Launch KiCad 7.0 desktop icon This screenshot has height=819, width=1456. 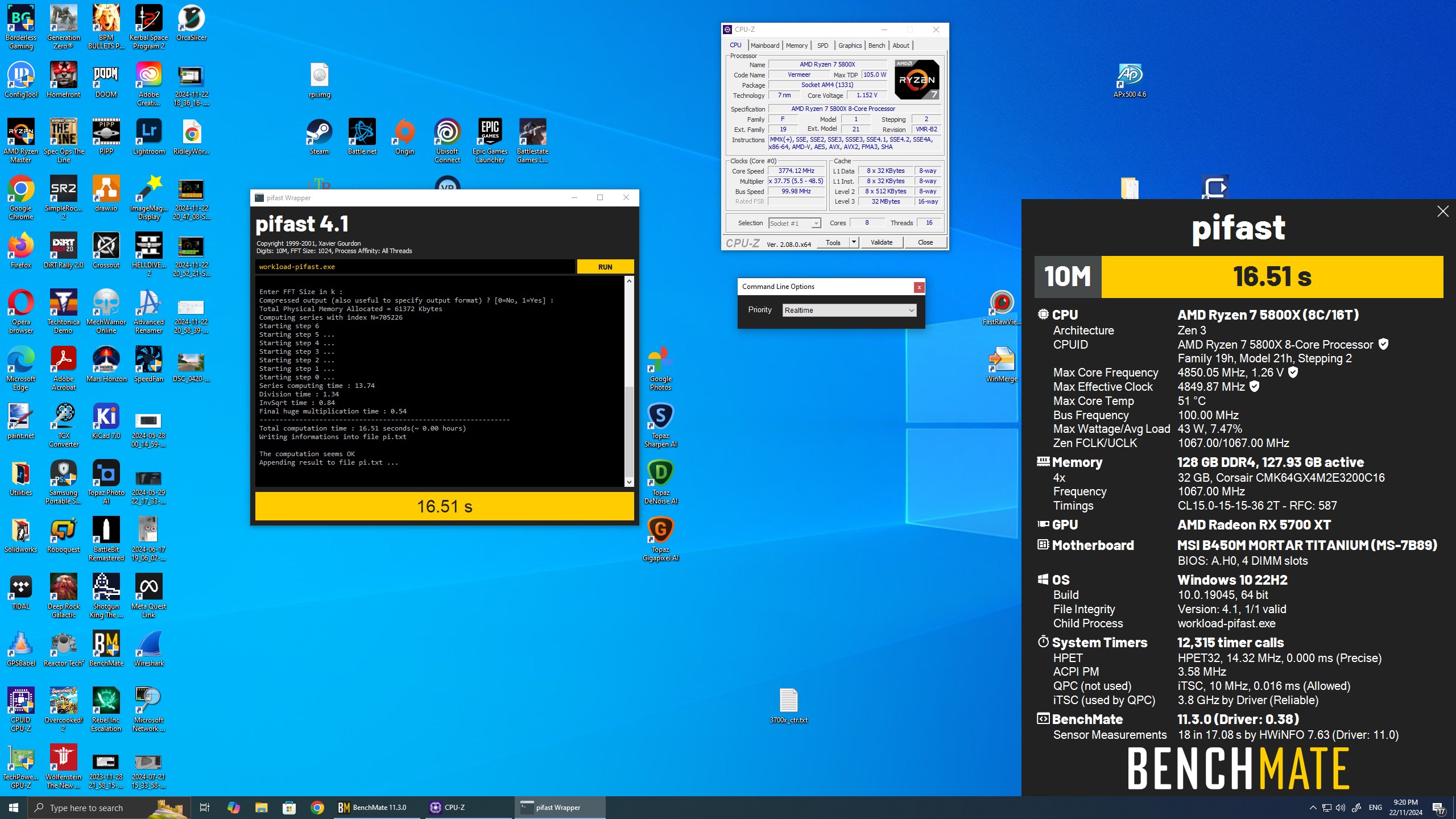pyautogui.click(x=106, y=421)
